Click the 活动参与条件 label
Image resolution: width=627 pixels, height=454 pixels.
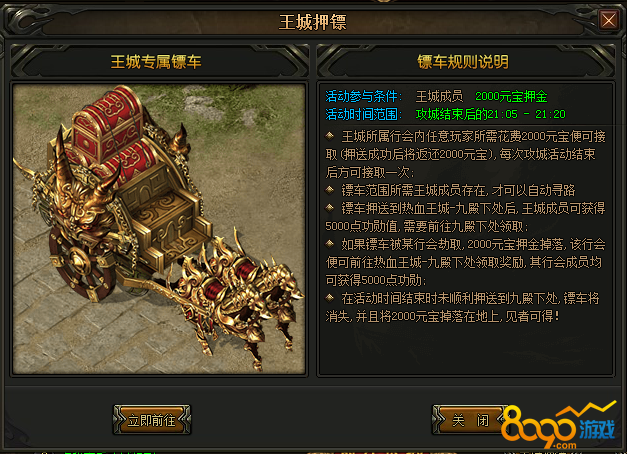tap(361, 96)
